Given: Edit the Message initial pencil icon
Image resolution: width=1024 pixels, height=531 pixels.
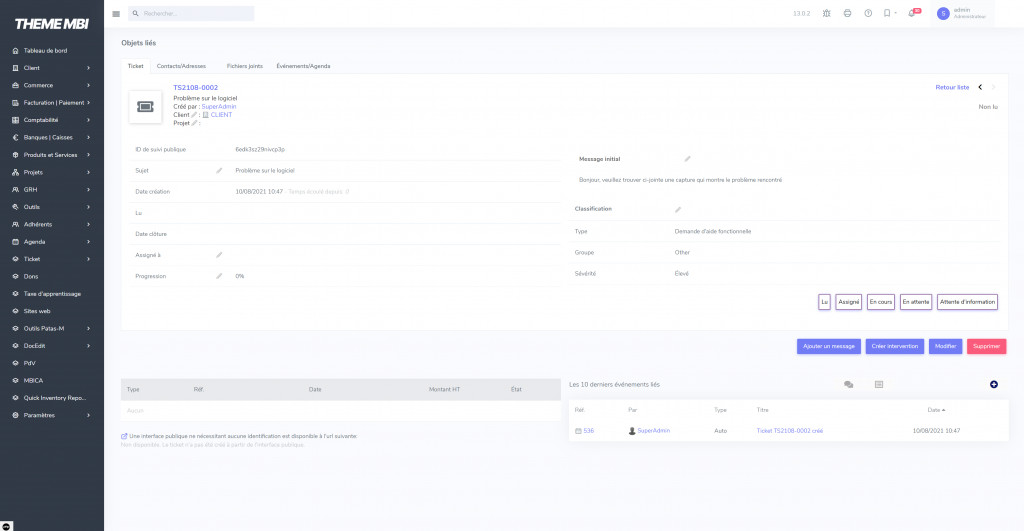Looking at the screenshot, I should (687, 159).
